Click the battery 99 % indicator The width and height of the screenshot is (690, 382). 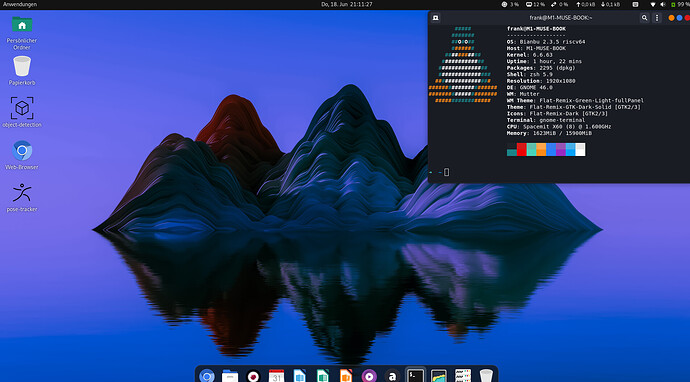(680, 4)
